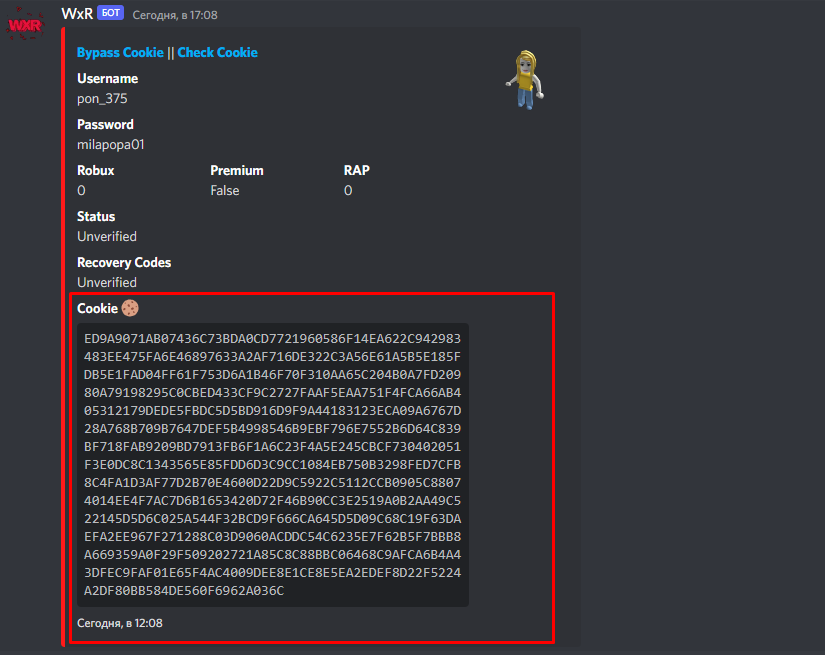The width and height of the screenshot is (825, 655).
Task: Select the Unverified value under Recovery Codes
Action: point(107,283)
